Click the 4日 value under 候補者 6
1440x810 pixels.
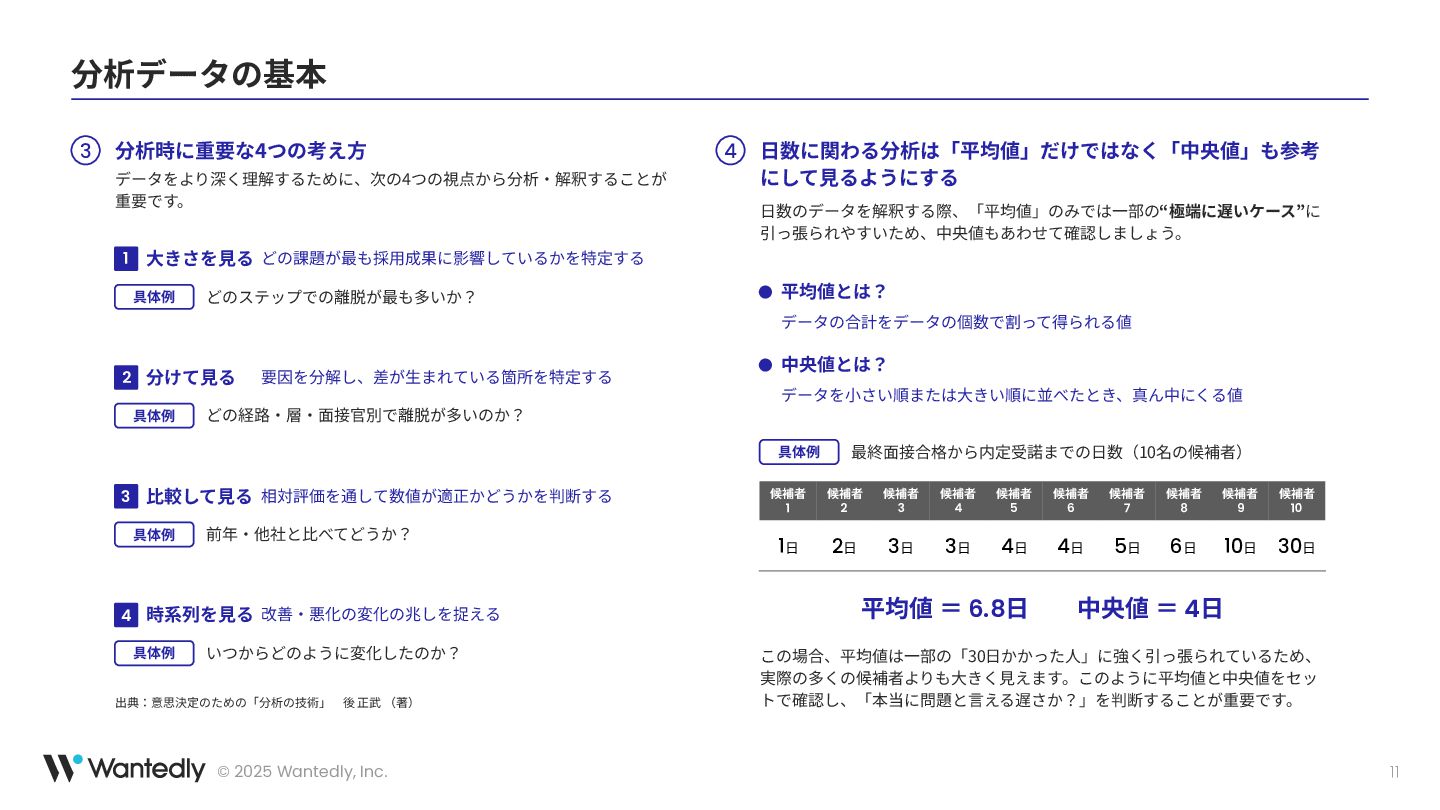point(1070,547)
